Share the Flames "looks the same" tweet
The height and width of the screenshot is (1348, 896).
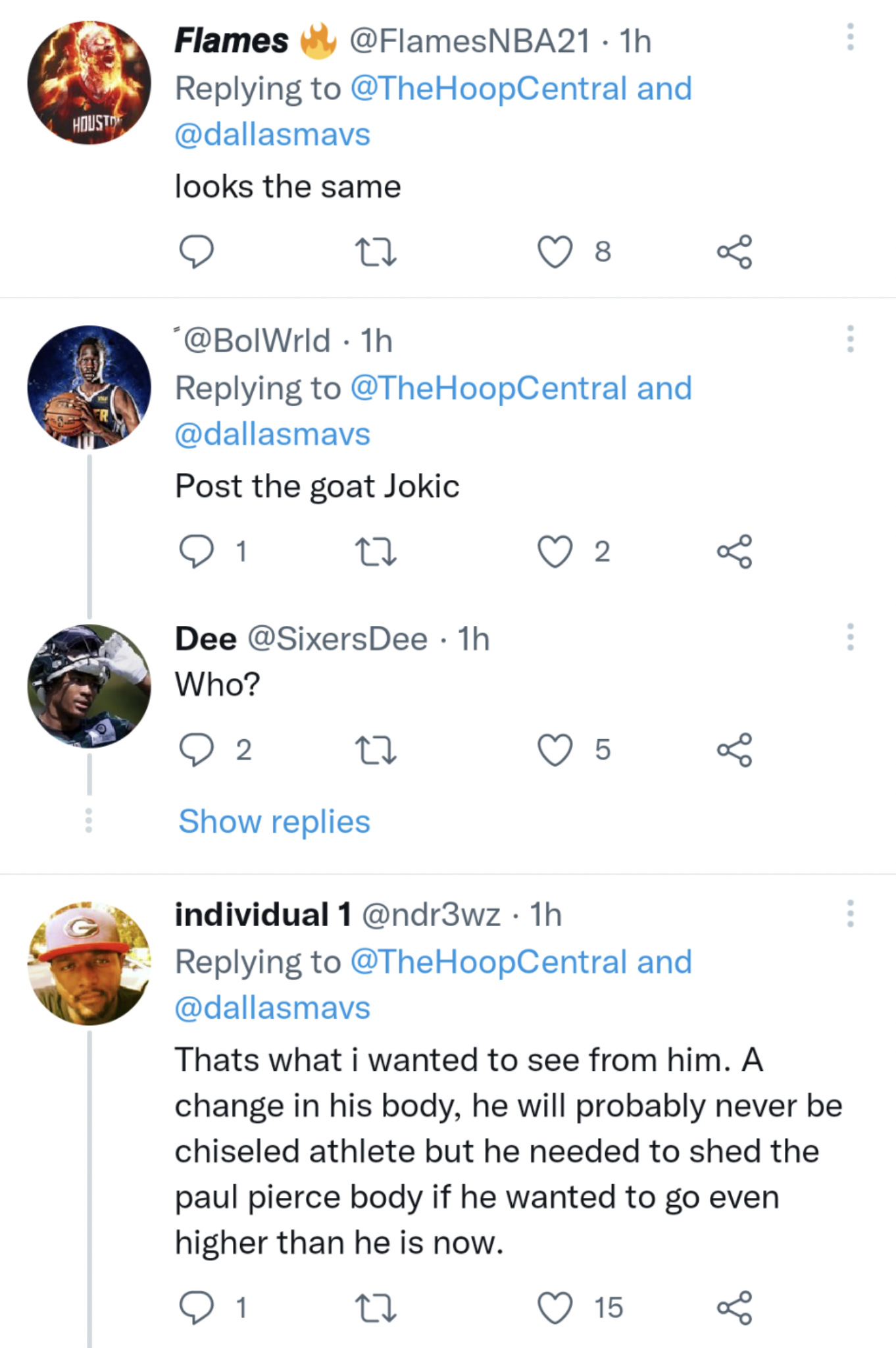pyautogui.click(x=734, y=252)
